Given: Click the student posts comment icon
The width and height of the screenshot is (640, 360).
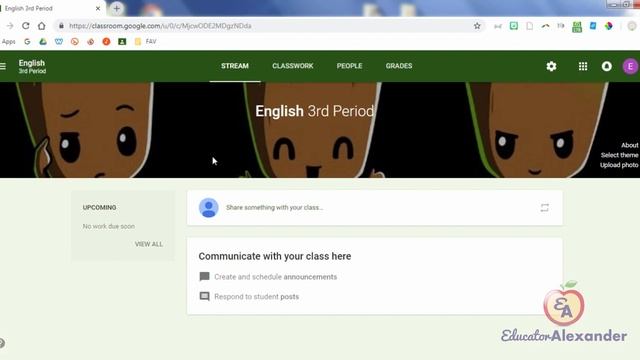Looking at the screenshot, I should [x=204, y=296].
